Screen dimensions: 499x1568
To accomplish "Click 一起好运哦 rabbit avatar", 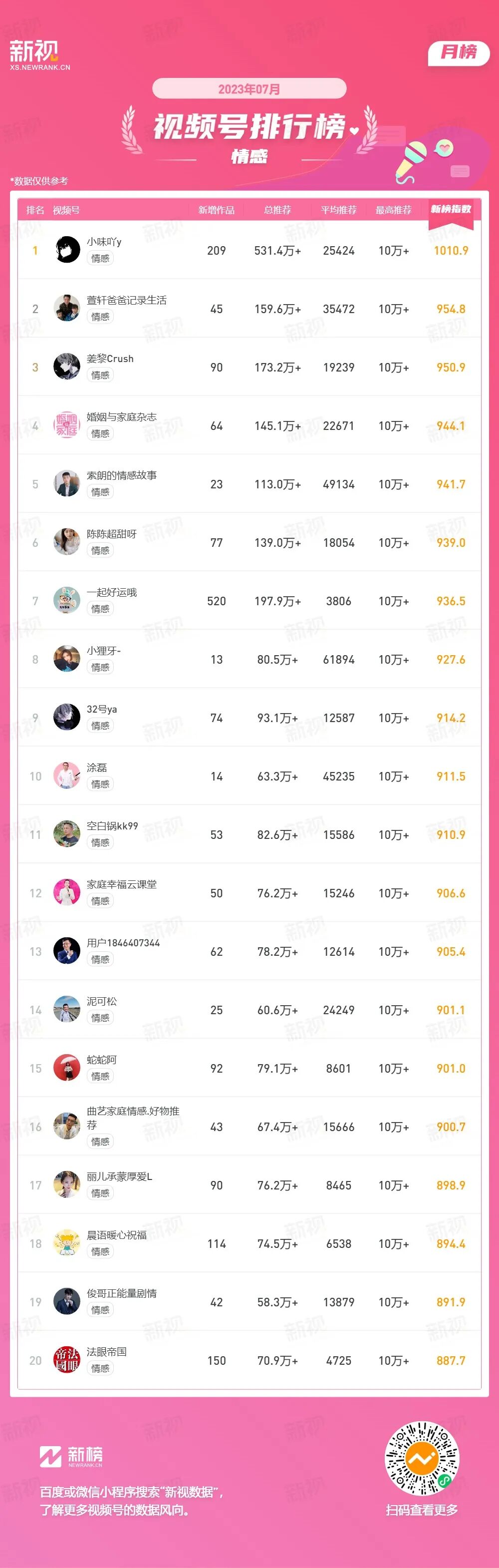I will point(67,601).
